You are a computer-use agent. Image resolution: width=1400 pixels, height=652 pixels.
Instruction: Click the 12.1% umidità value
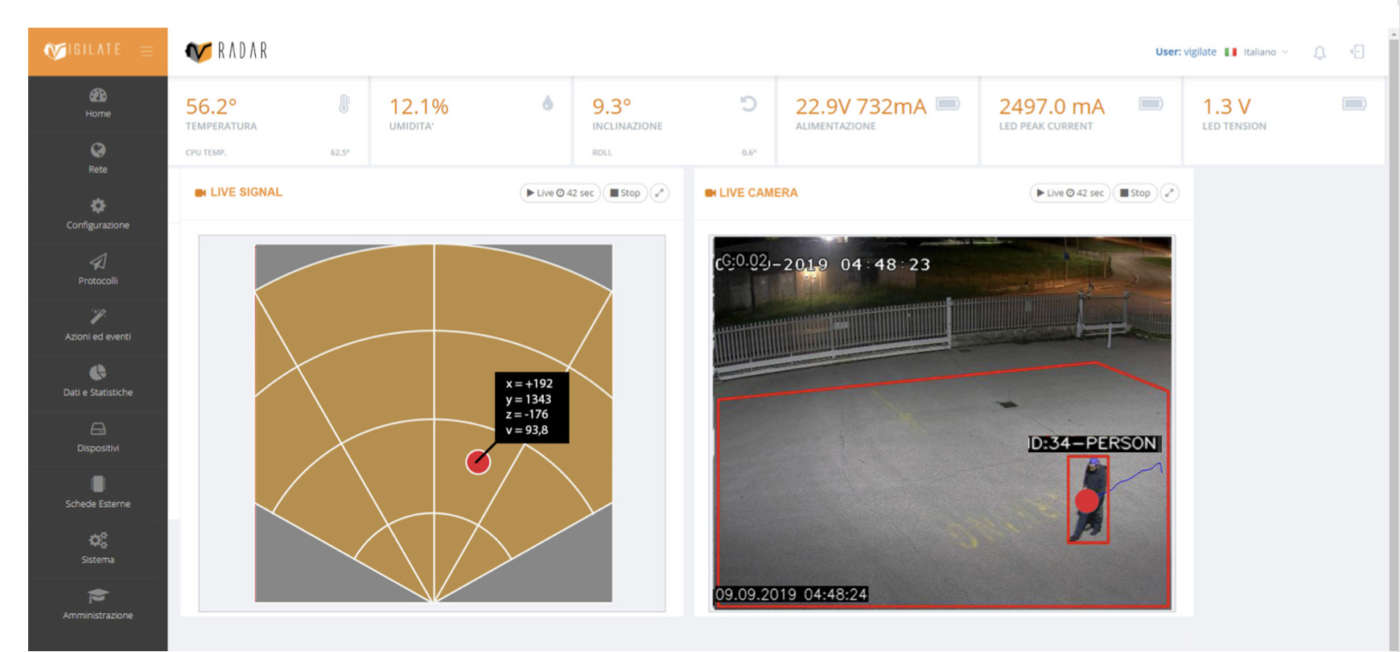(x=419, y=106)
